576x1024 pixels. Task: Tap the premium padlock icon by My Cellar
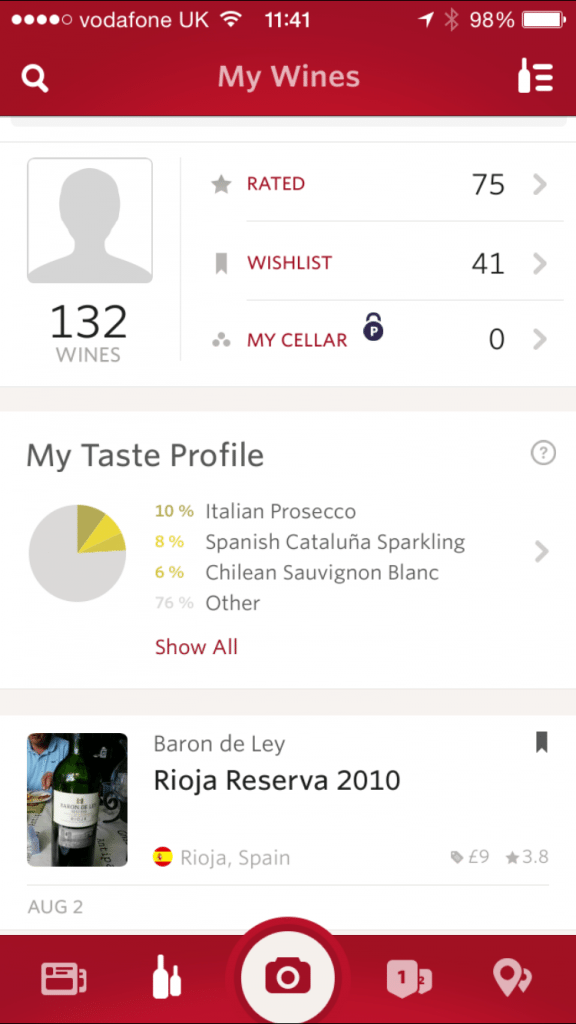(x=374, y=327)
